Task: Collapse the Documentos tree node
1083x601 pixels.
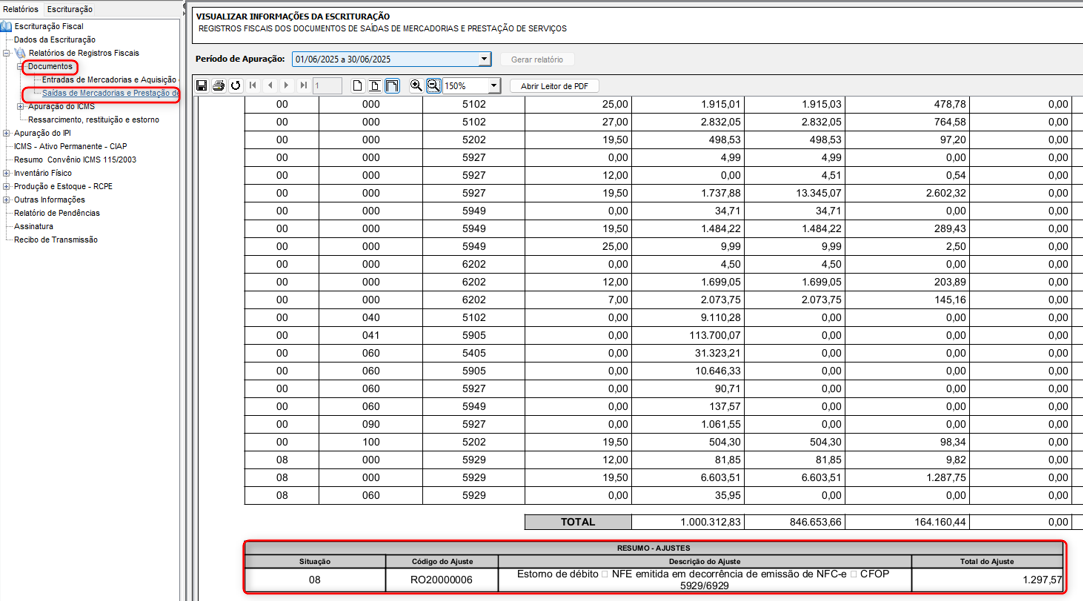Action: (20, 67)
